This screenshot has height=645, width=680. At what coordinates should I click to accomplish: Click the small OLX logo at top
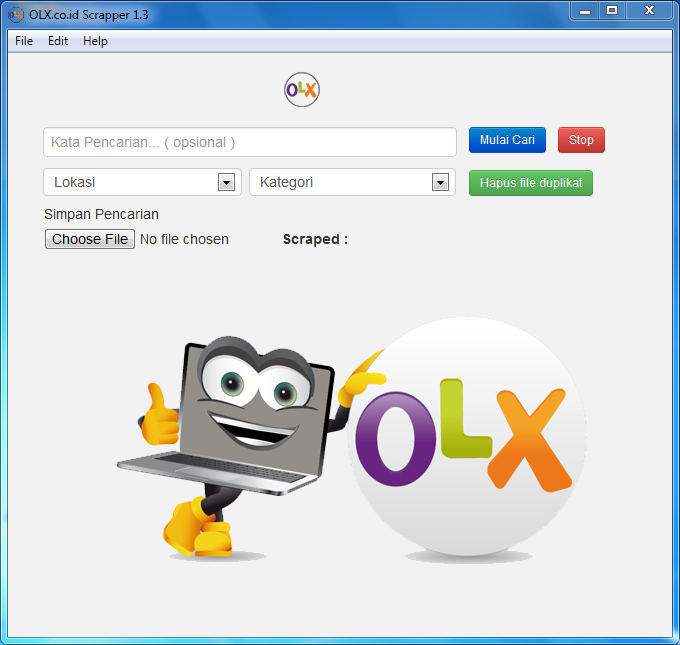tap(302, 90)
